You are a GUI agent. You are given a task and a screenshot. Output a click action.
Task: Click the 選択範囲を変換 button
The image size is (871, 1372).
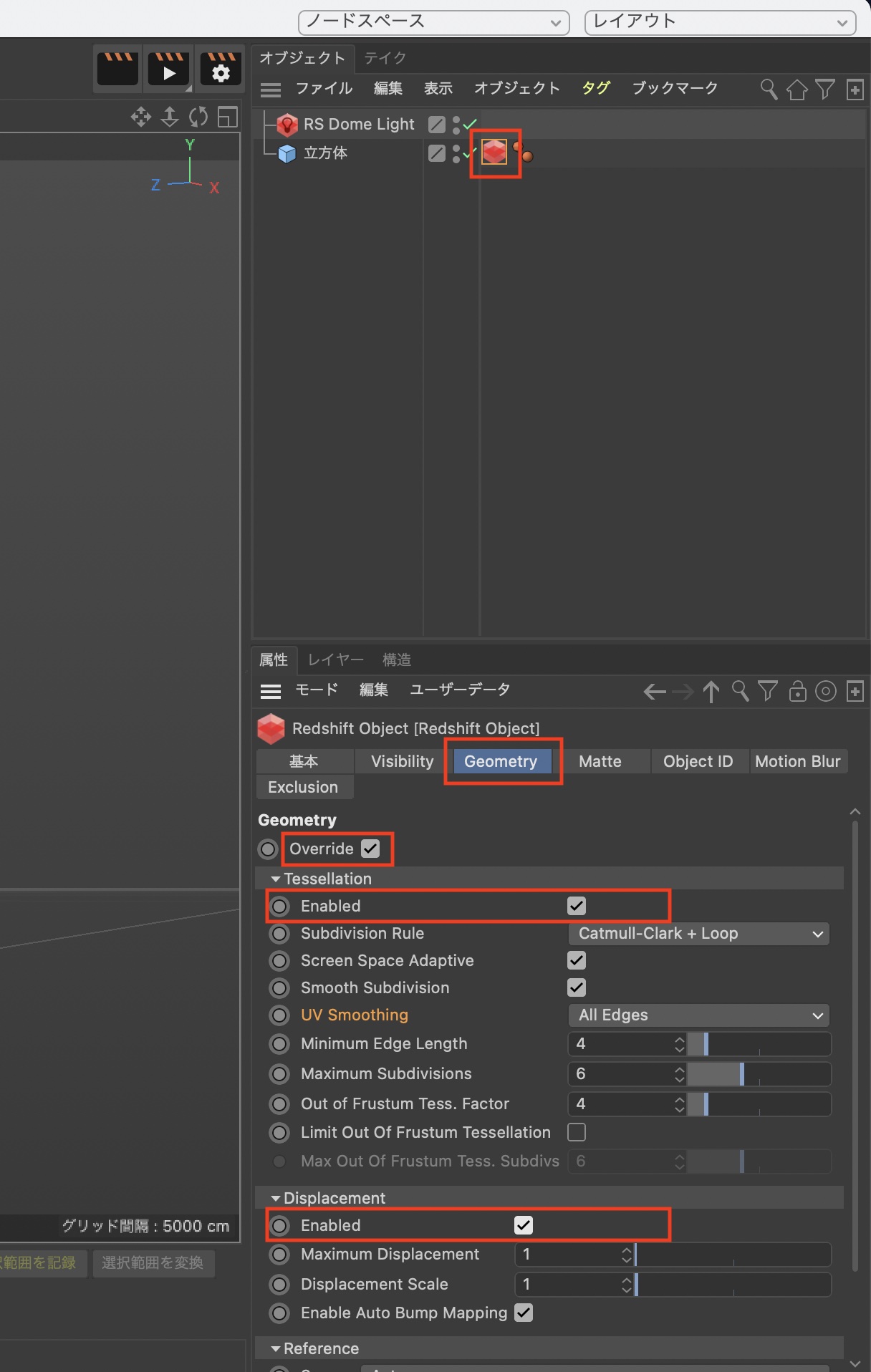pyautogui.click(x=153, y=1262)
